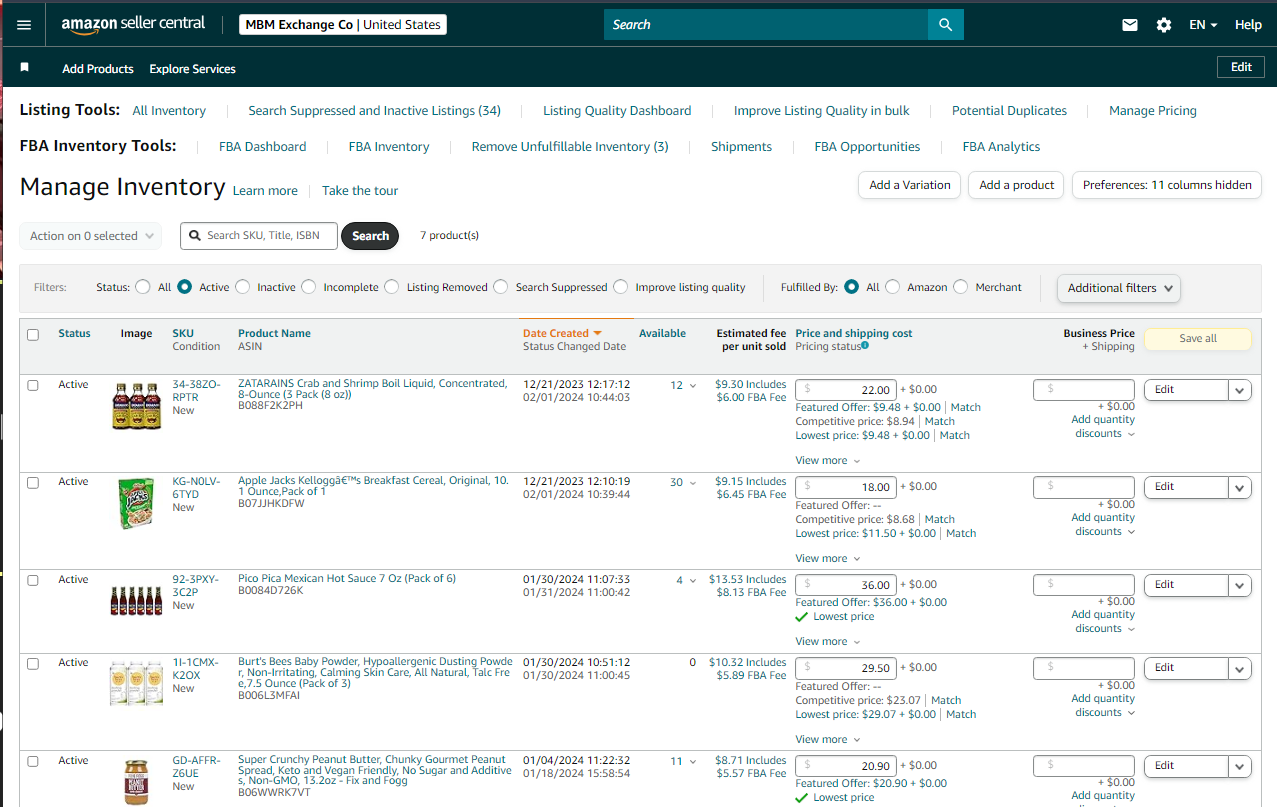Image resolution: width=1277 pixels, height=807 pixels.
Task: Click price field showing 22.00
Action: tap(845, 390)
